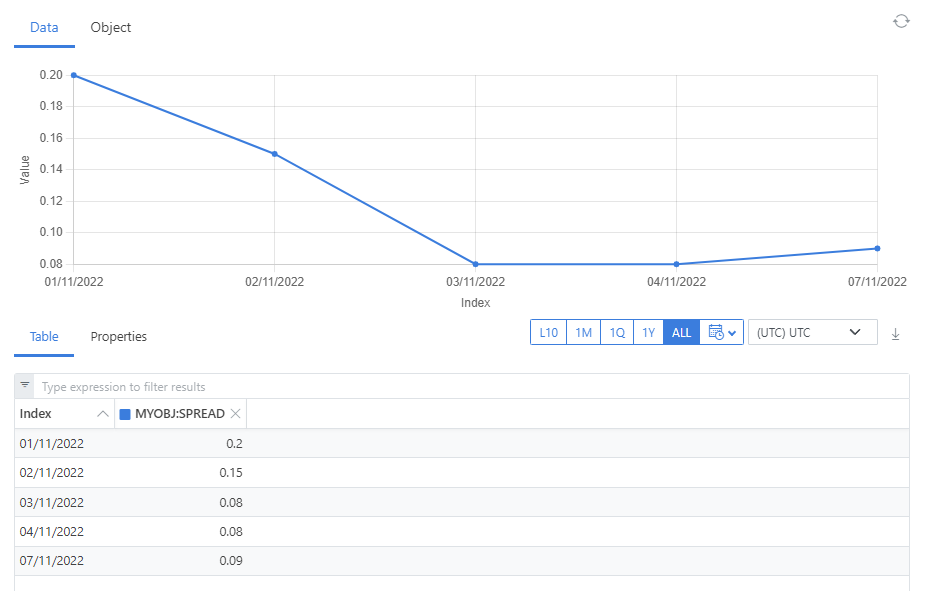925x591 pixels.
Task: Click the 02/11/2022 data point on chart
Action: (x=274, y=154)
